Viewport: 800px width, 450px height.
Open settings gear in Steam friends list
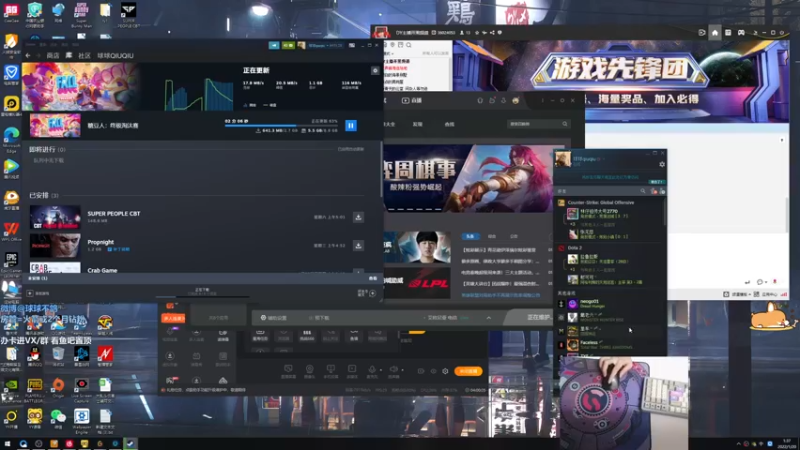pos(662,164)
